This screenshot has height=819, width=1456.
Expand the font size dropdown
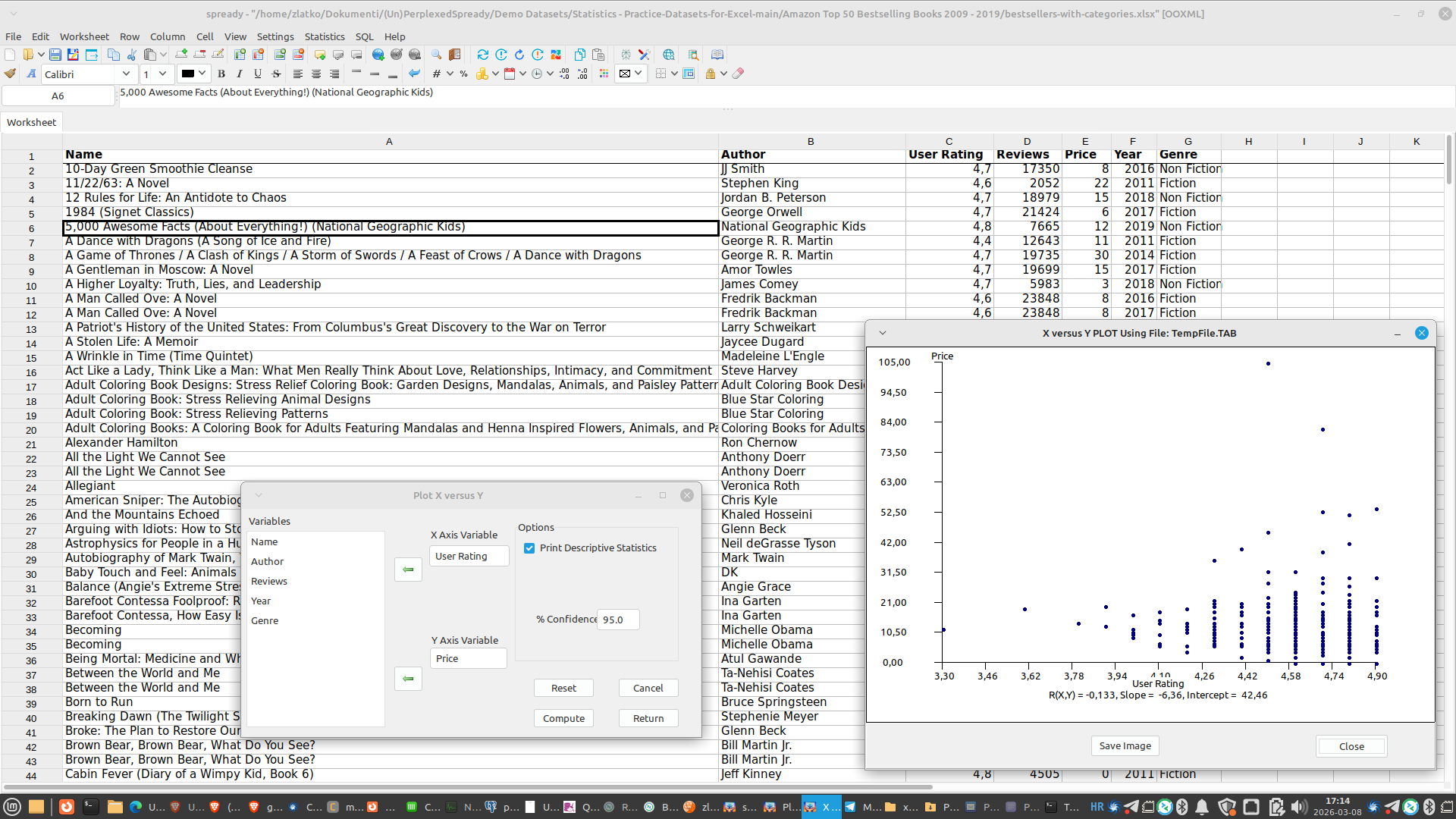click(x=162, y=74)
